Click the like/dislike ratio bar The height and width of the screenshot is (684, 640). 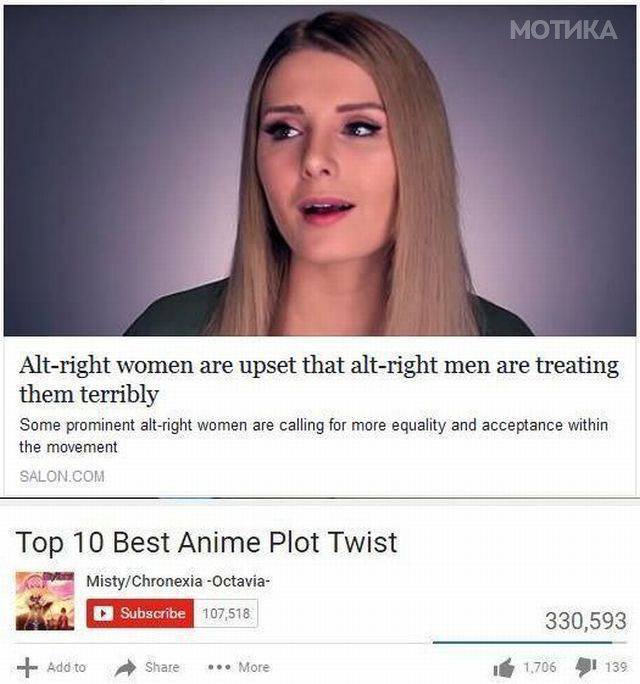(x=529, y=643)
